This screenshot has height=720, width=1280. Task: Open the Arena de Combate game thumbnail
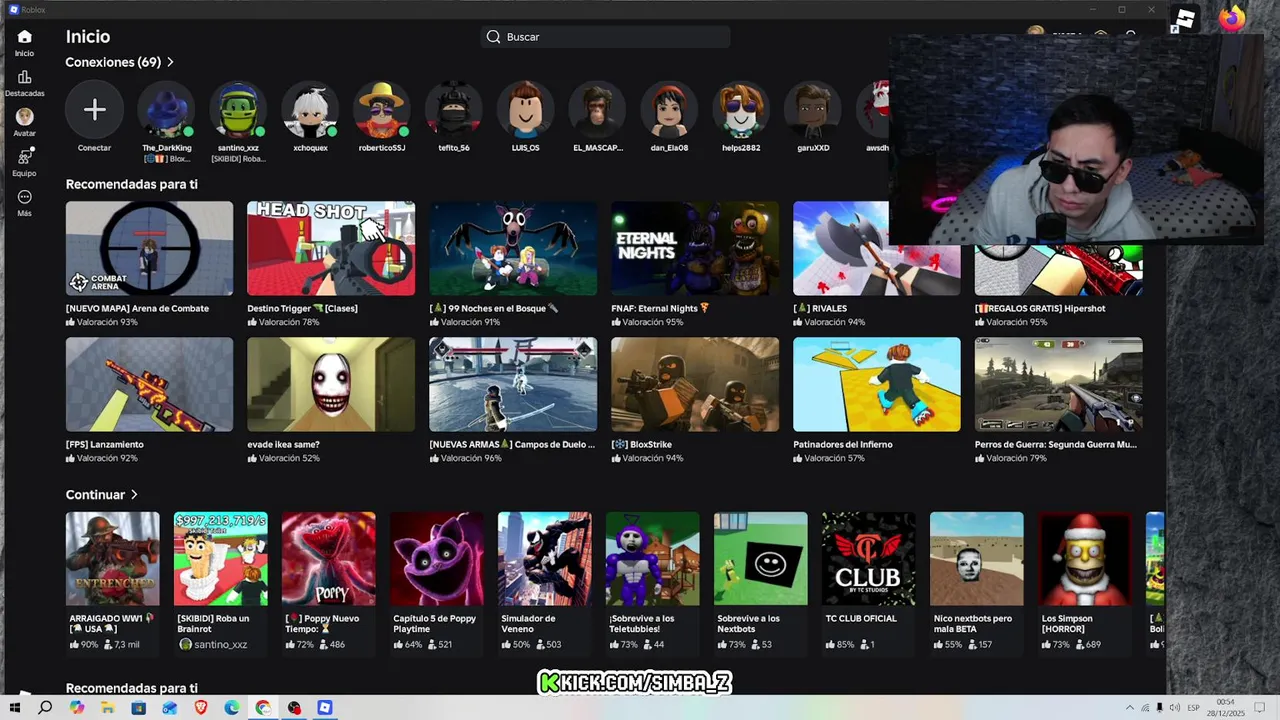click(149, 249)
